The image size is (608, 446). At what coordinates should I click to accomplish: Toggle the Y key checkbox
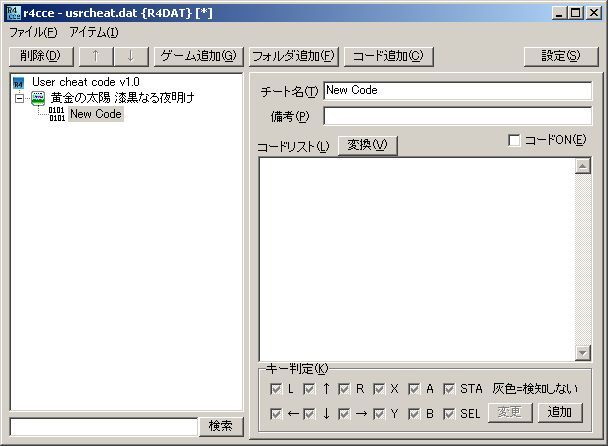click(379, 414)
